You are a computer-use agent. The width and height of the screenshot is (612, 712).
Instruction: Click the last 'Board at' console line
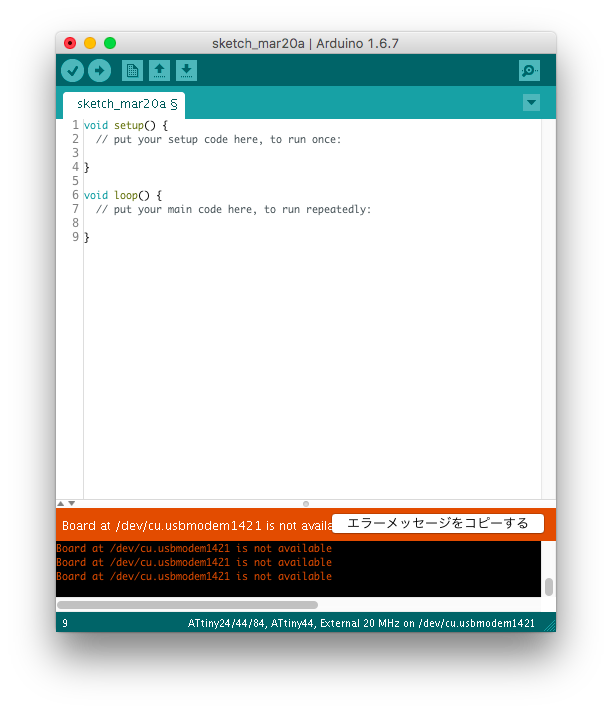click(x=194, y=576)
